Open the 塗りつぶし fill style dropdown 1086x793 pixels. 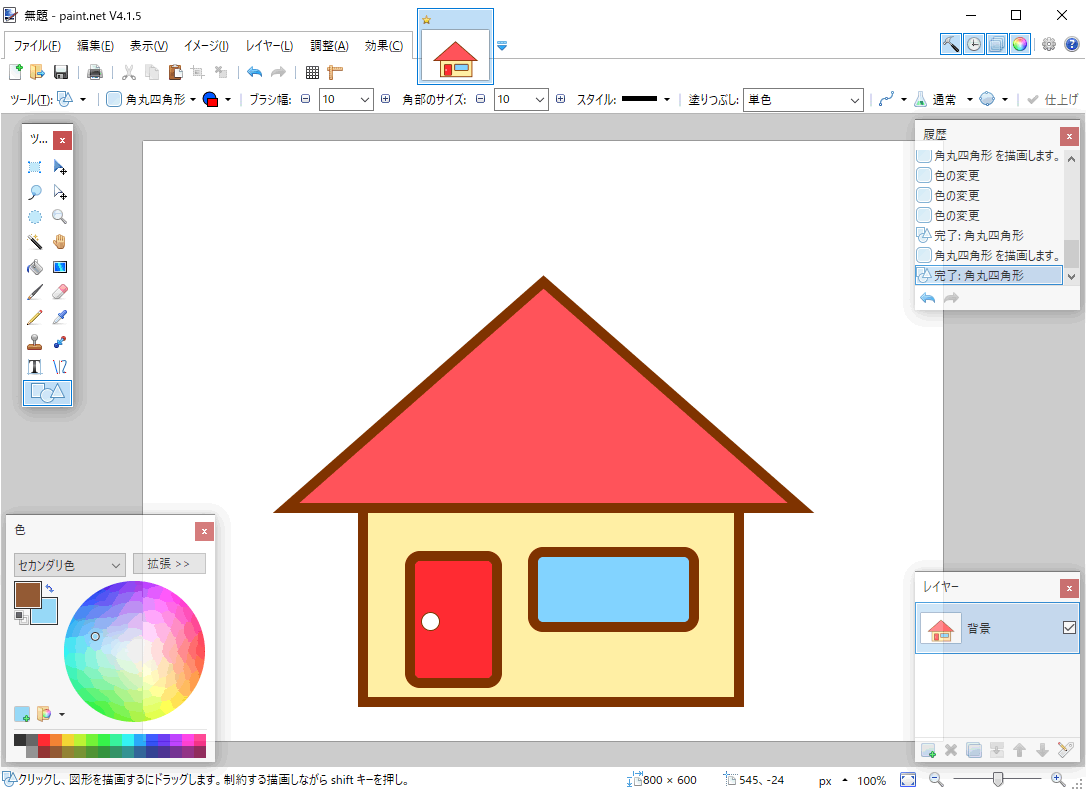click(x=803, y=99)
